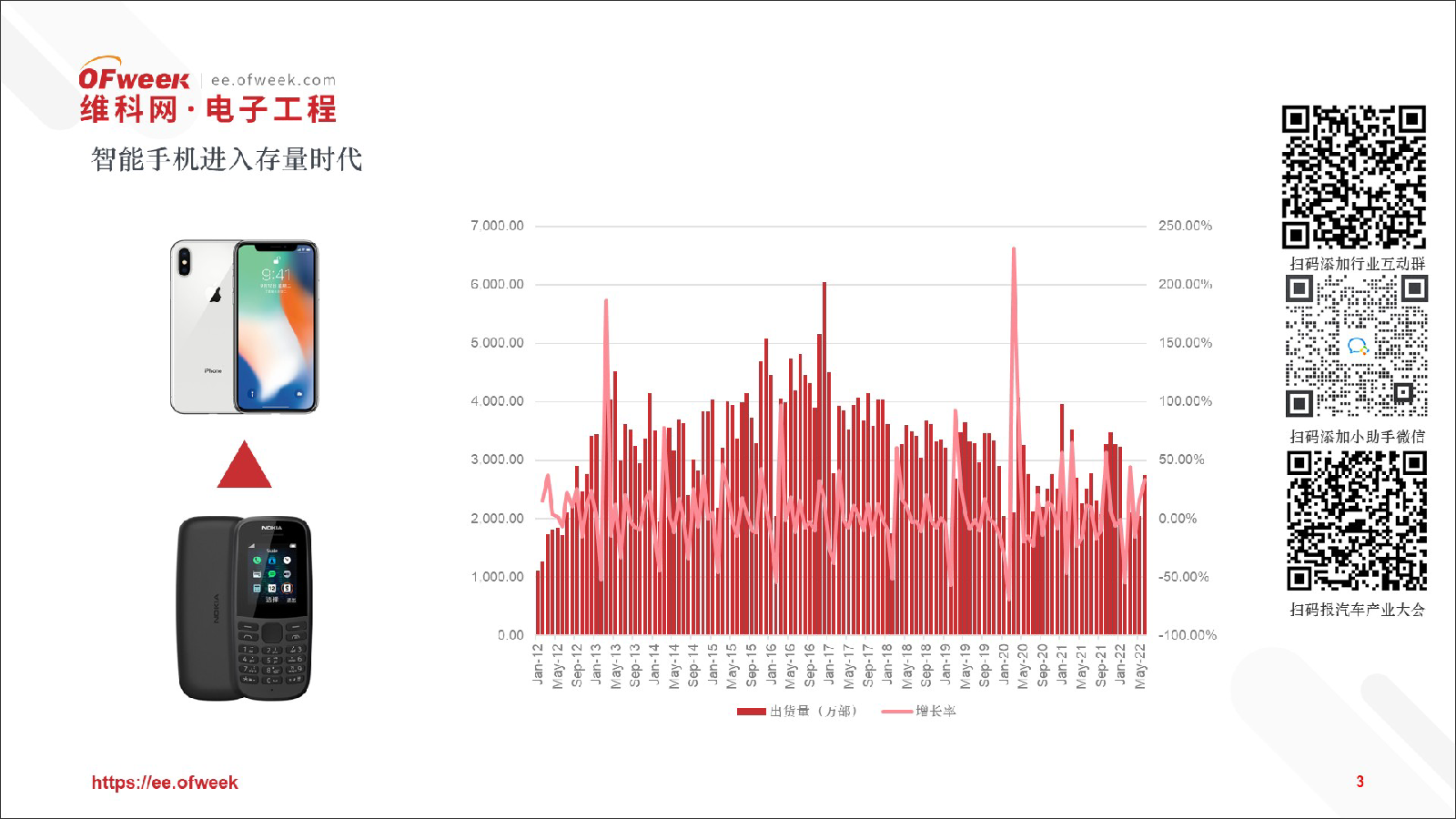Click the 100.00% right axis label
The width and height of the screenshot is (1456, 819).
click(x=1185, y=401)
